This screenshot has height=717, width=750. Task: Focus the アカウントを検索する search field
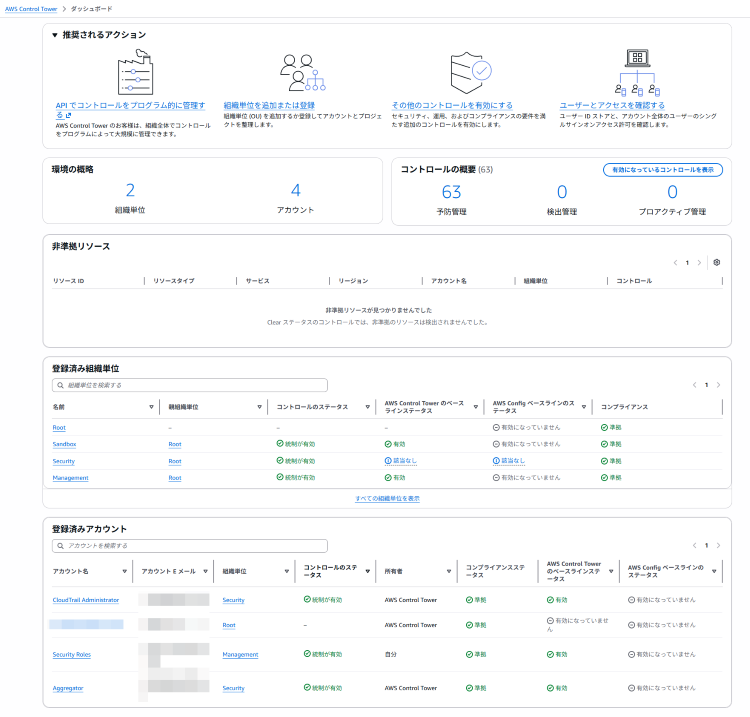(x=190, y=546)
